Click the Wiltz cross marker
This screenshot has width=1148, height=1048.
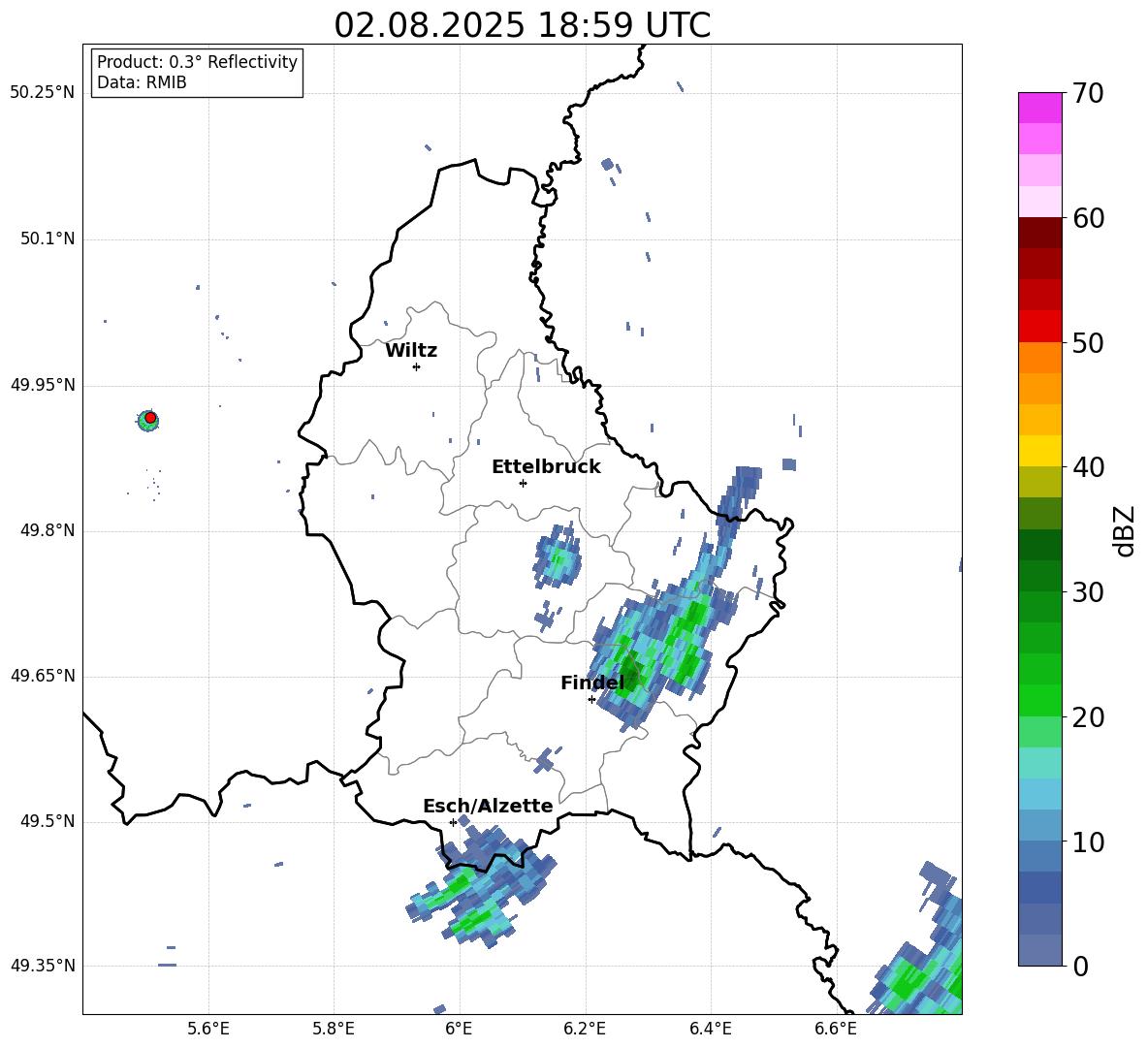click(416, 366)
